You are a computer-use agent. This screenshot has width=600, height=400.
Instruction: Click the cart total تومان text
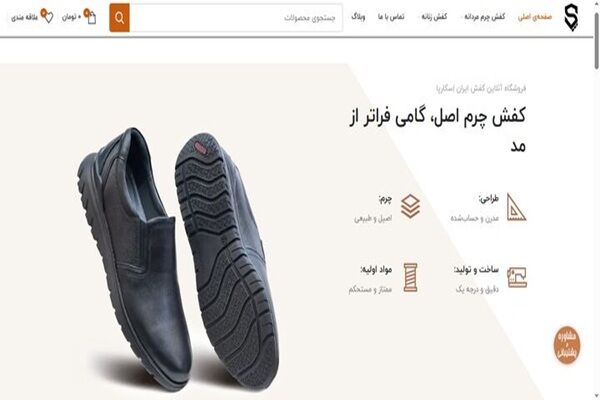tap(72, 17)
